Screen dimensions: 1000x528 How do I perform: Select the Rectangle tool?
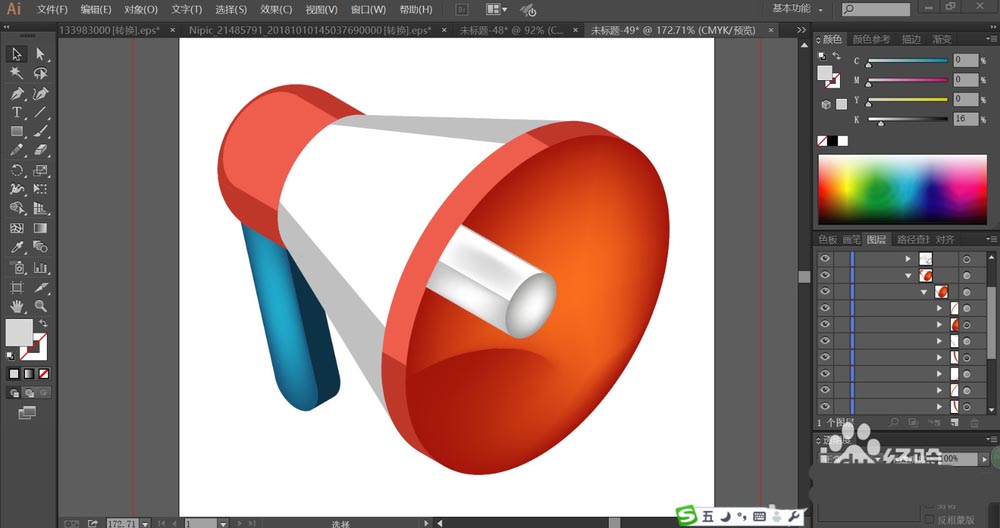point(17,131)
